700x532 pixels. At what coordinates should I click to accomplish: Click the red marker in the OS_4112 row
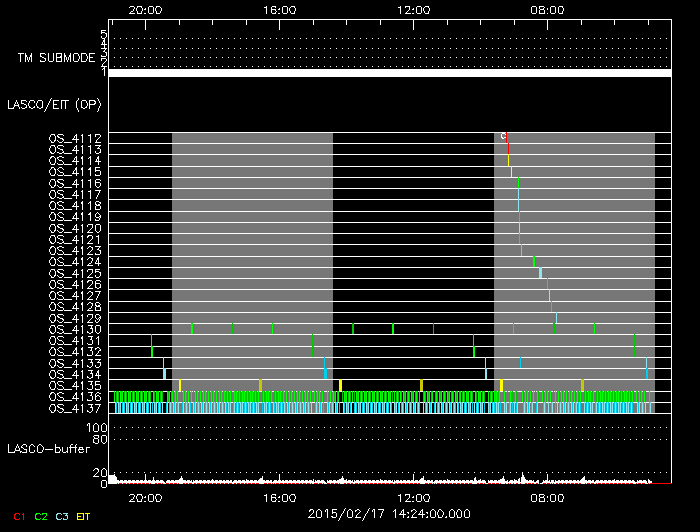506,138
